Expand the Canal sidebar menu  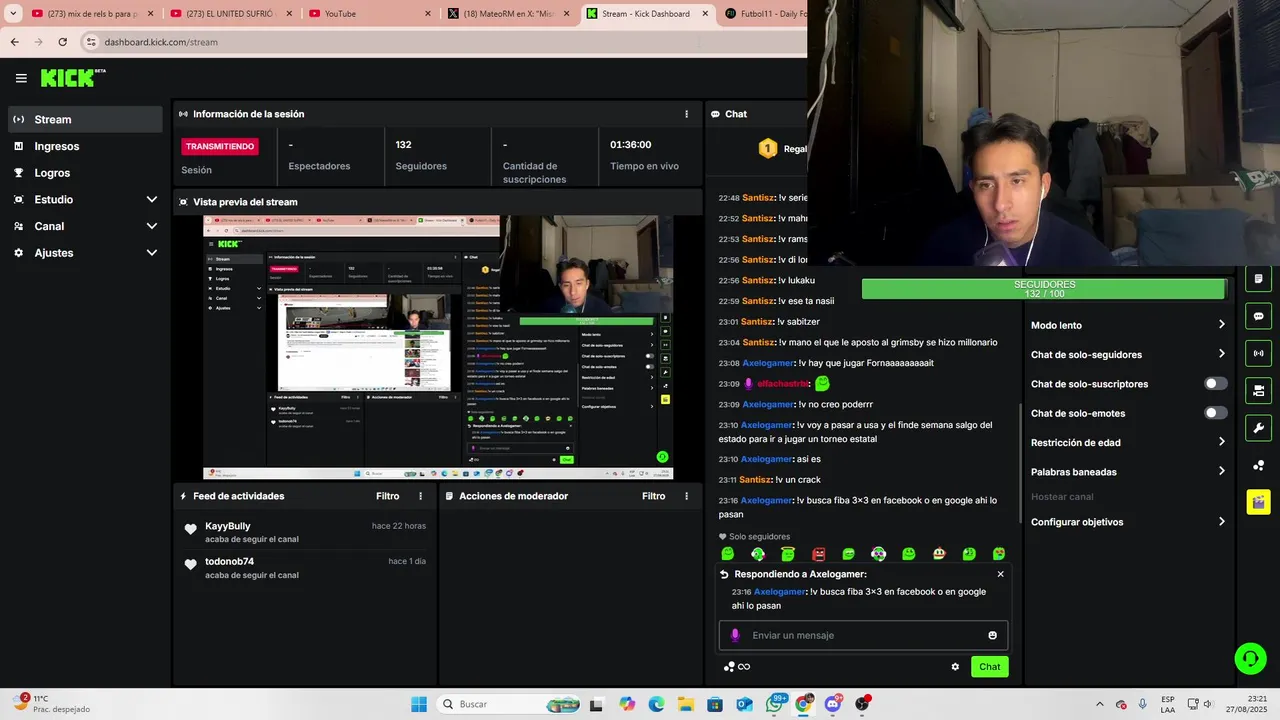85,226
